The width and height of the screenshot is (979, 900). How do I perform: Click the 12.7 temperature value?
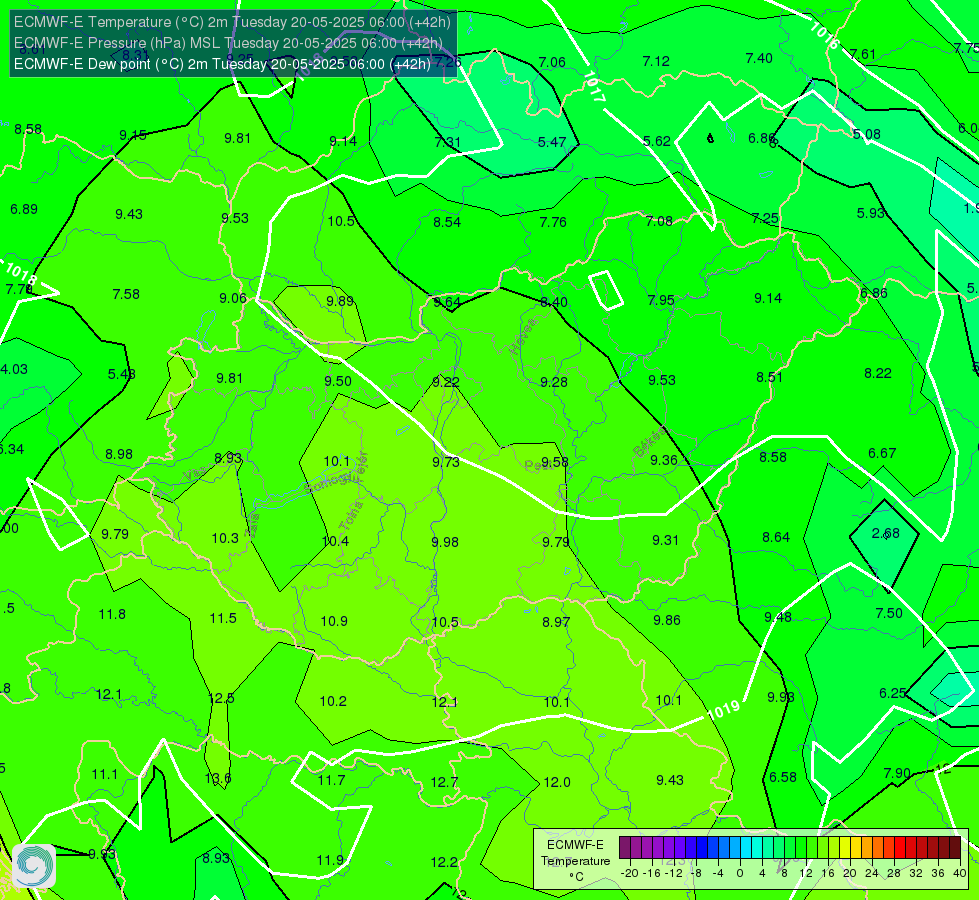445,782
